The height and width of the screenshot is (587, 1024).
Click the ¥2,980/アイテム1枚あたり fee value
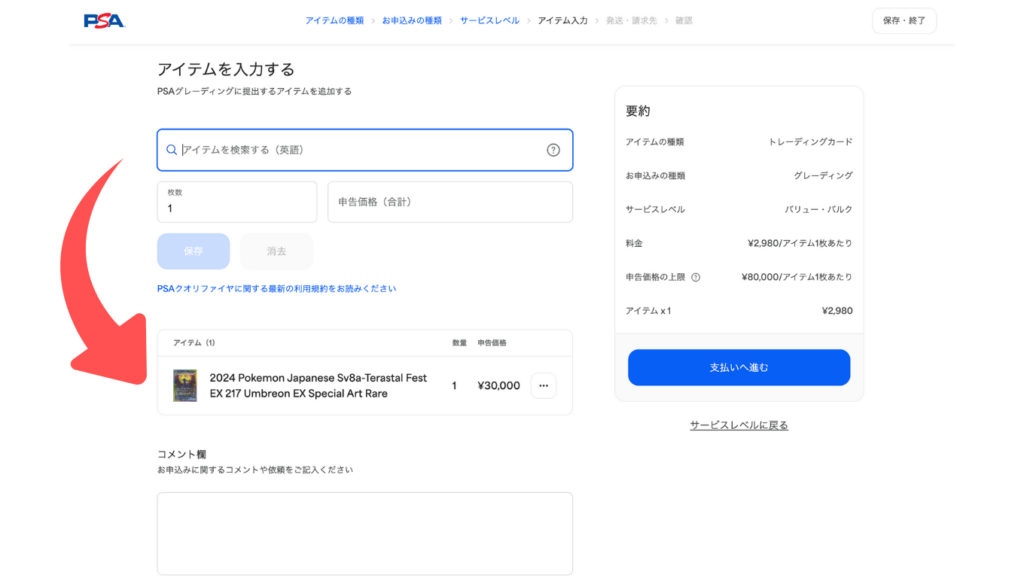click(x=800, y=244)
